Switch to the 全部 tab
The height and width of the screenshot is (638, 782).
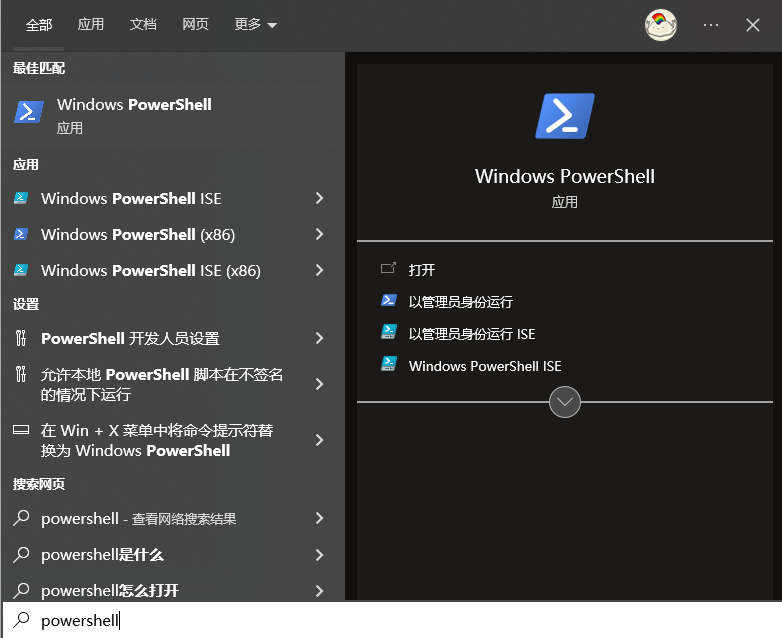point(39,24)
